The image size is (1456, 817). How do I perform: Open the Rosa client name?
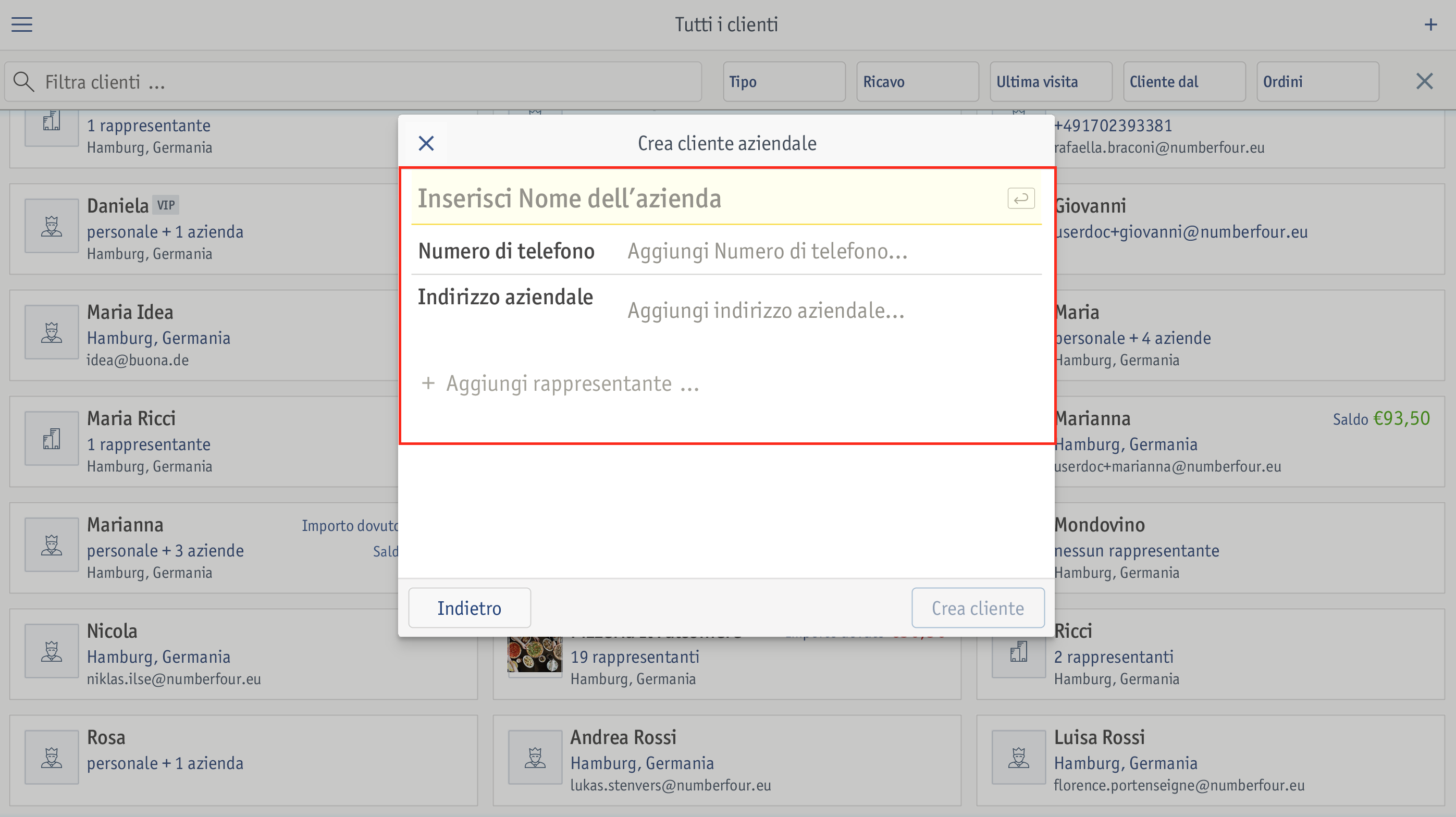[x=106, y=737]
